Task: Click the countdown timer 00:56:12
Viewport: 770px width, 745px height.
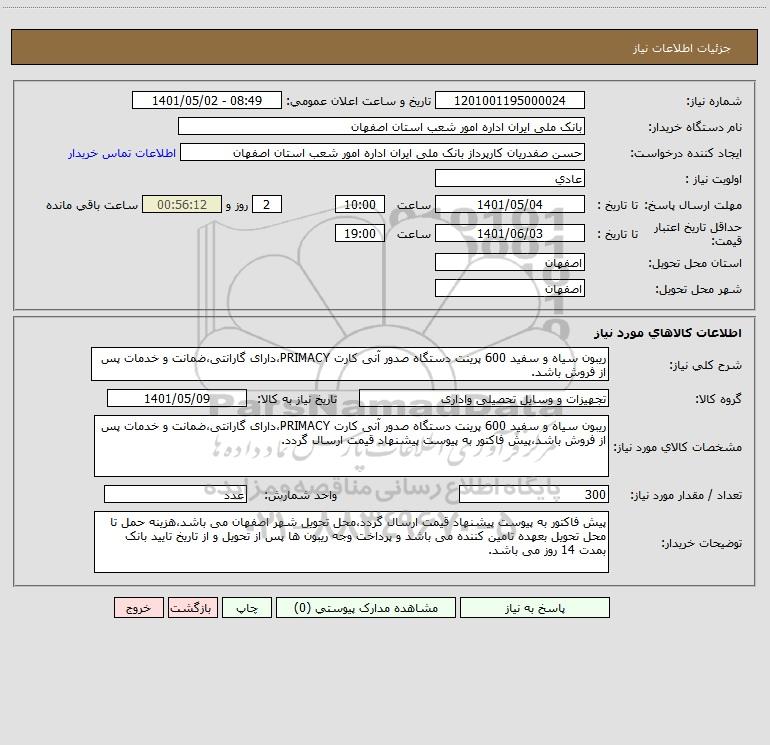Action: point(182,204)
